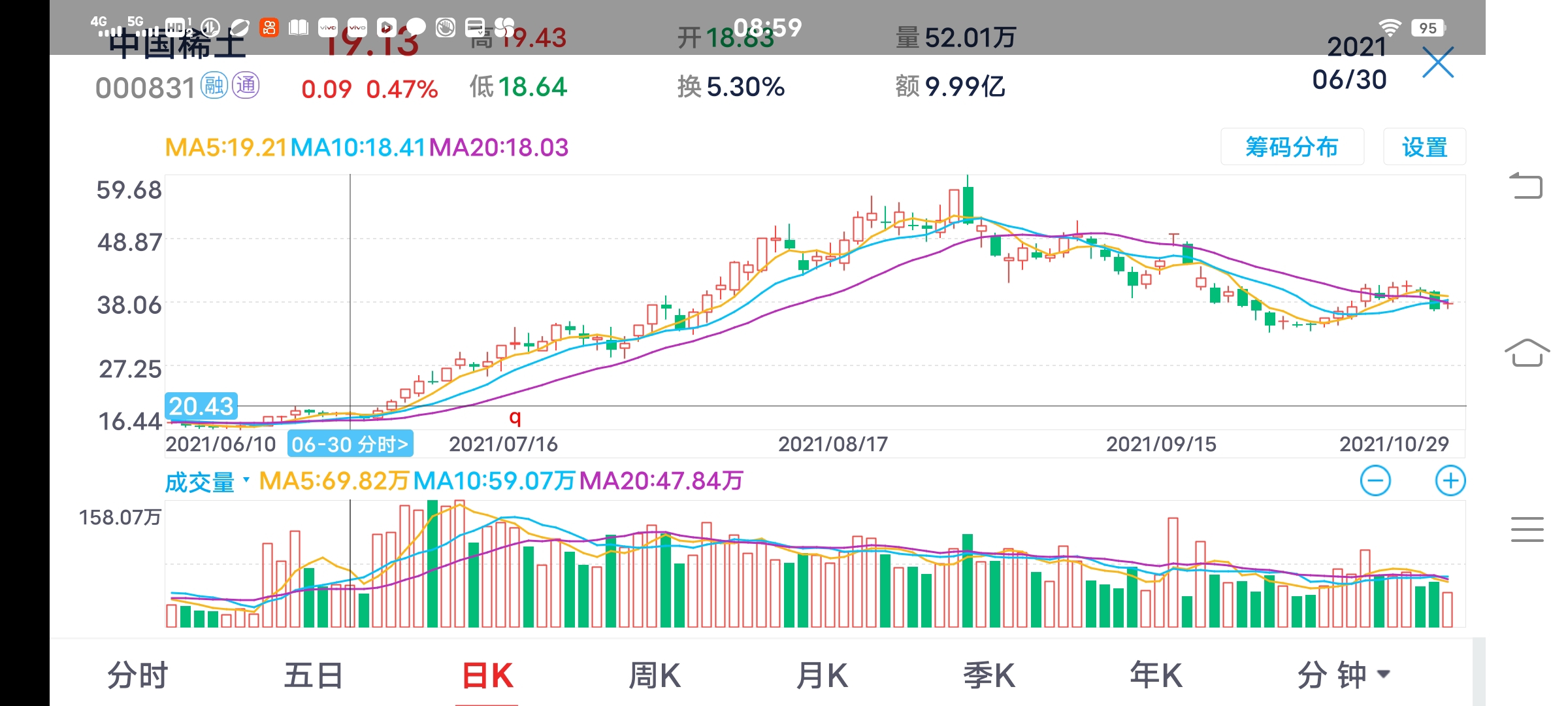Image resolution: width=1568 pixels, height=706 pixels.
Task: Open the 06-30 分时 intraday expander
Action: click(x=350, y=445)
